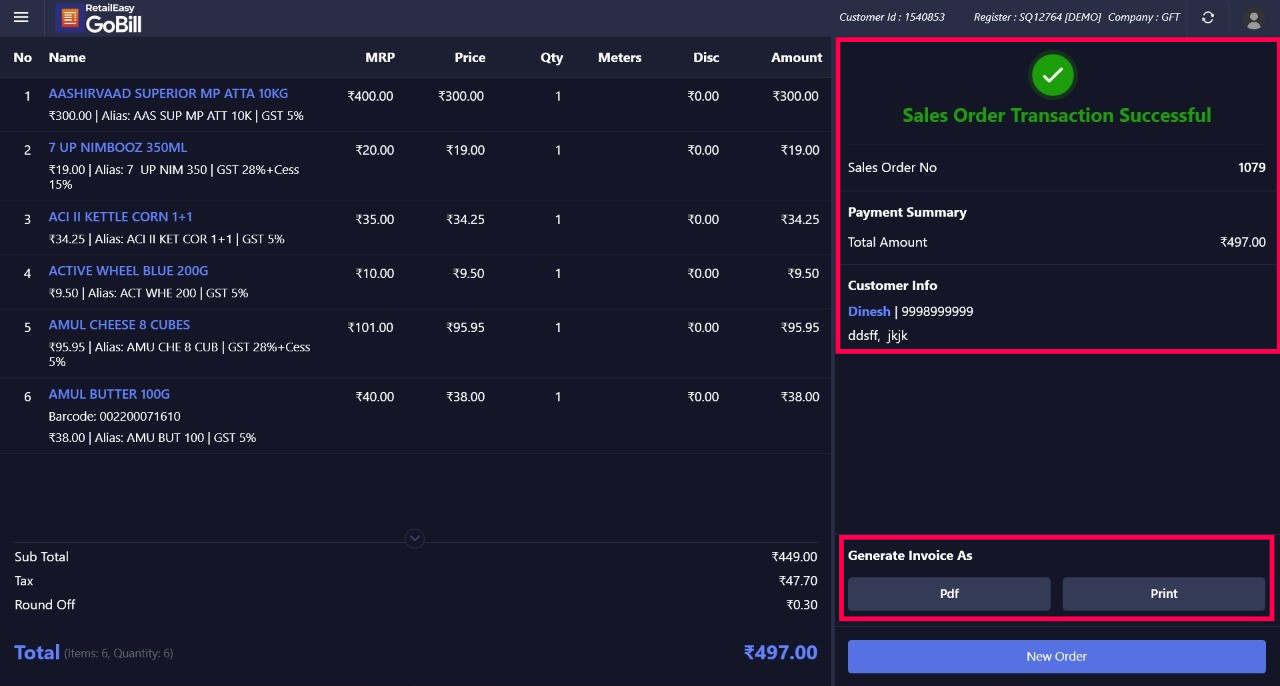Screen dimensions: 1280x686
Task: Open ACTIVE WHEEL BLUE 200G item
Action: click(x=128, y=270)
